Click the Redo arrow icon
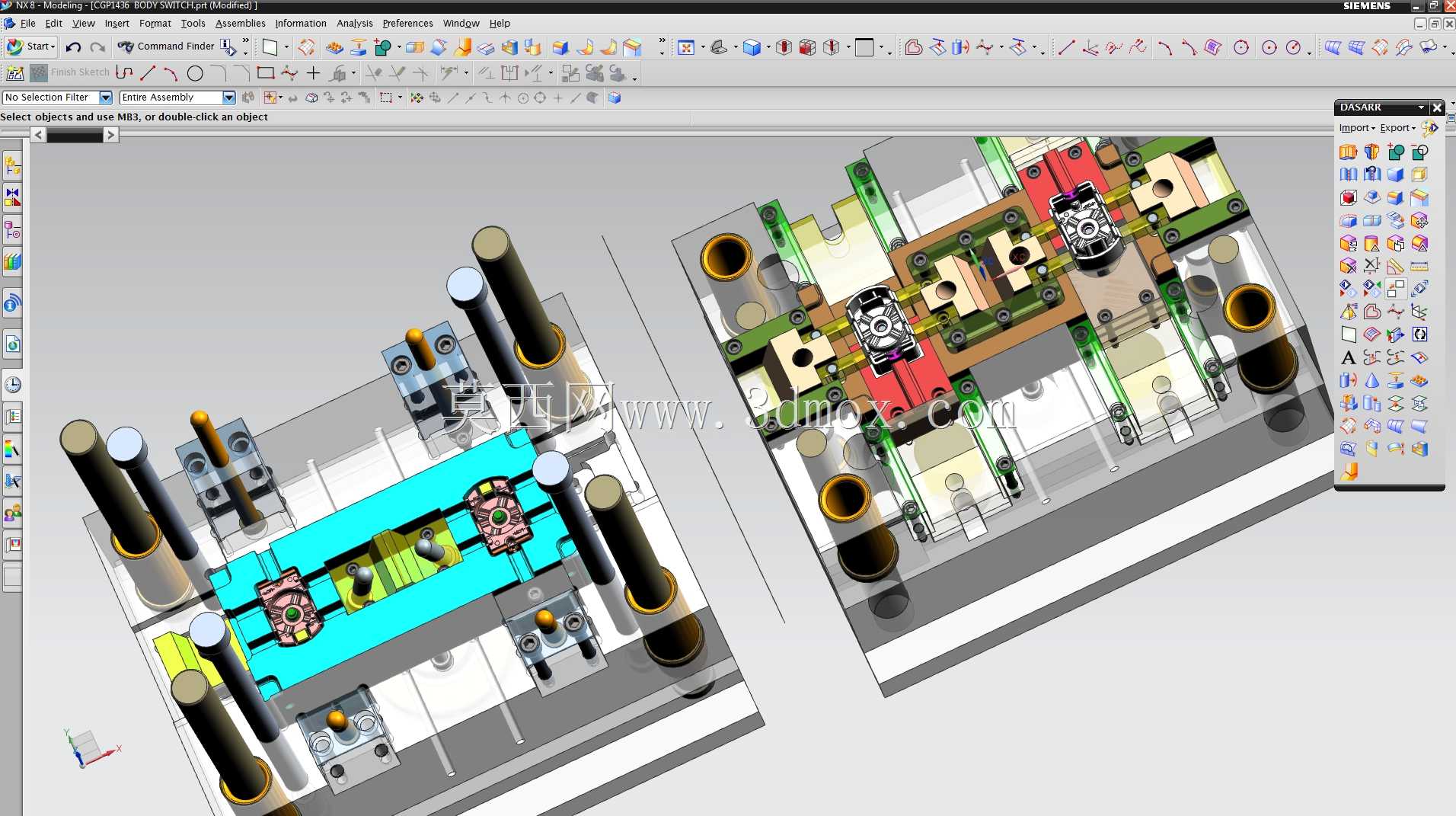This screenshot has width=1456, height=816. click(x=97, y=47)
